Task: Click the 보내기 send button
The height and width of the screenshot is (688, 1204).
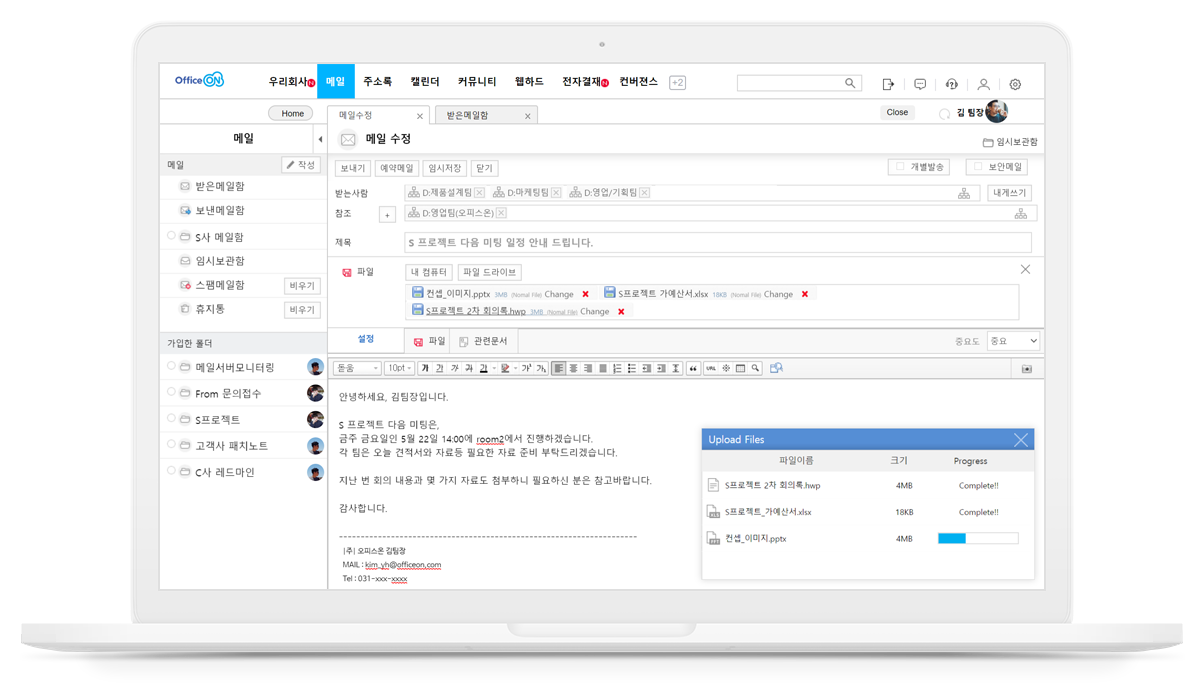Action: point(351,168)
